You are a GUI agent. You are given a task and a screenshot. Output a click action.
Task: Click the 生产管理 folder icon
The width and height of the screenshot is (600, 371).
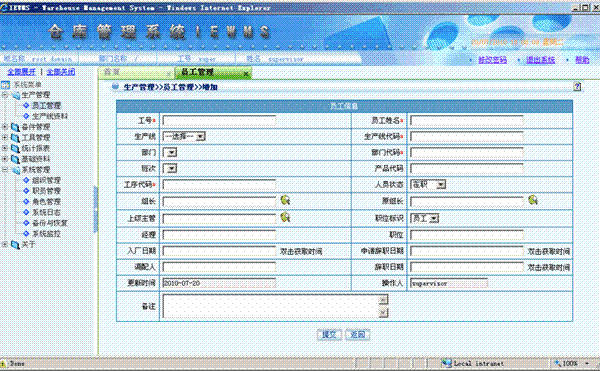(x=16, y=95)
